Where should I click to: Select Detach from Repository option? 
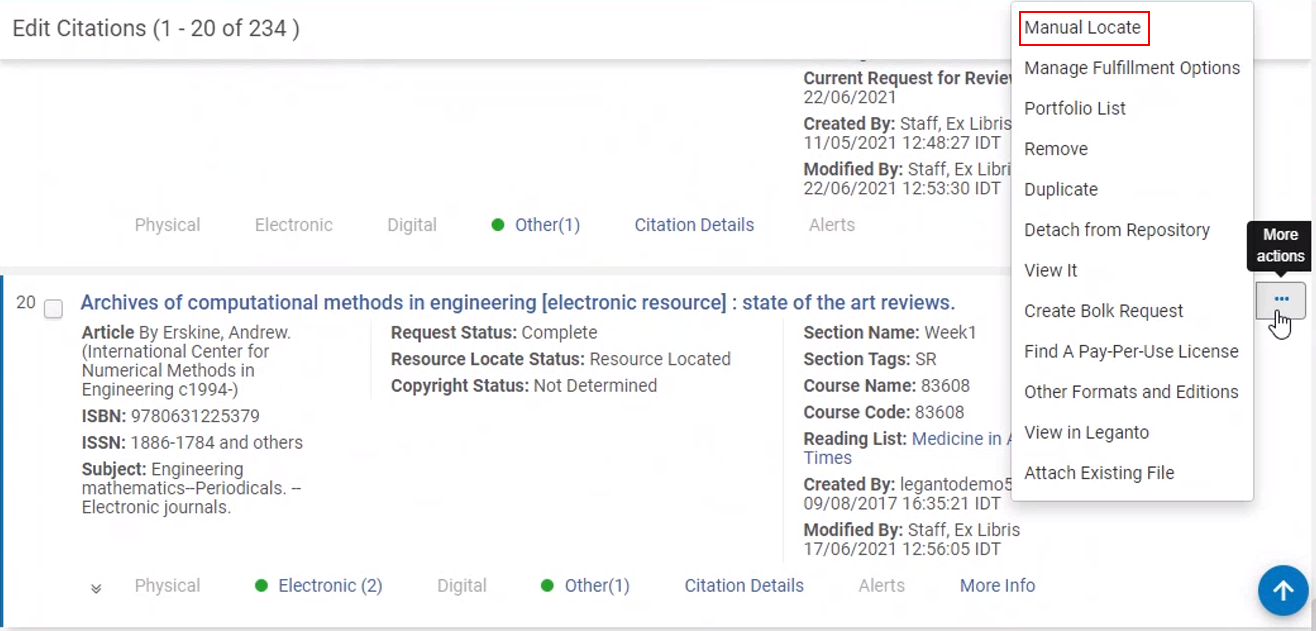(x=1116, y=230)
